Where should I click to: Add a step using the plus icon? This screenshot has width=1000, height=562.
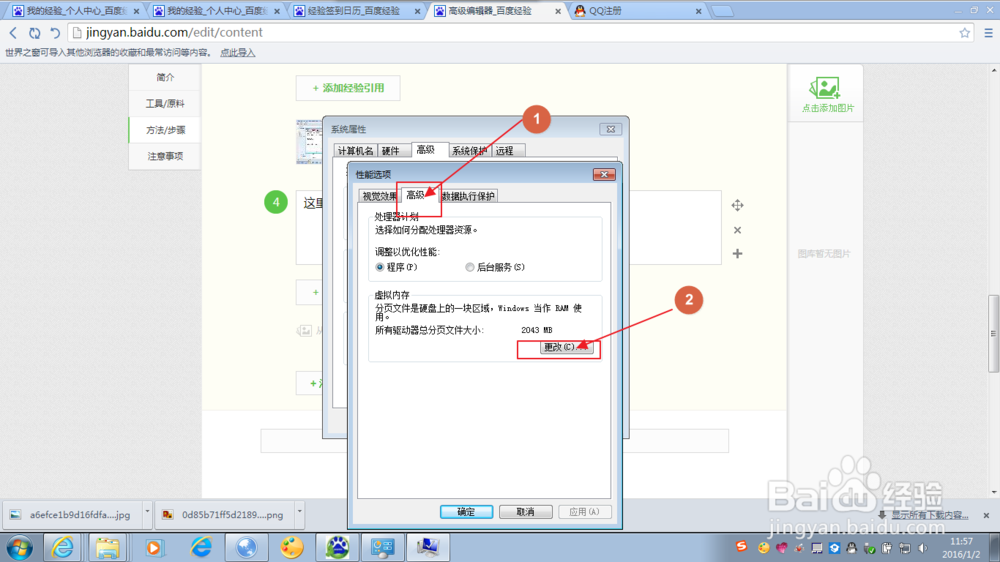737,254
